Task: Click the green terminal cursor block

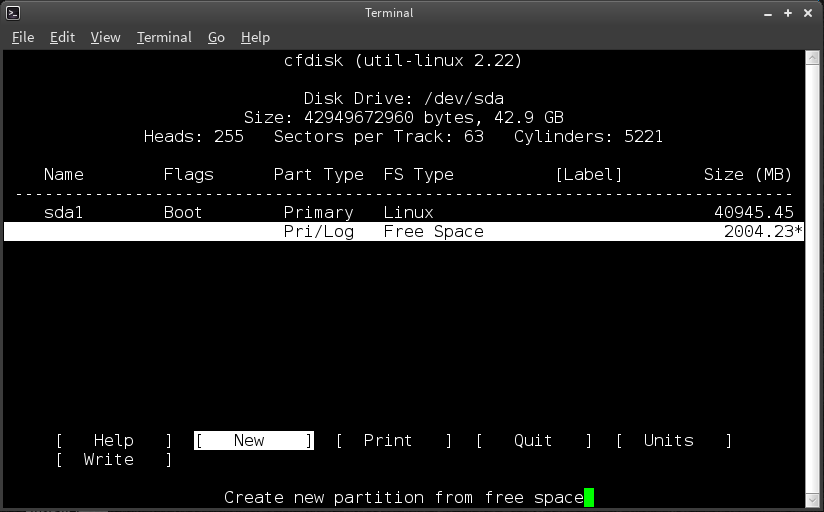Action: (589, 497)
